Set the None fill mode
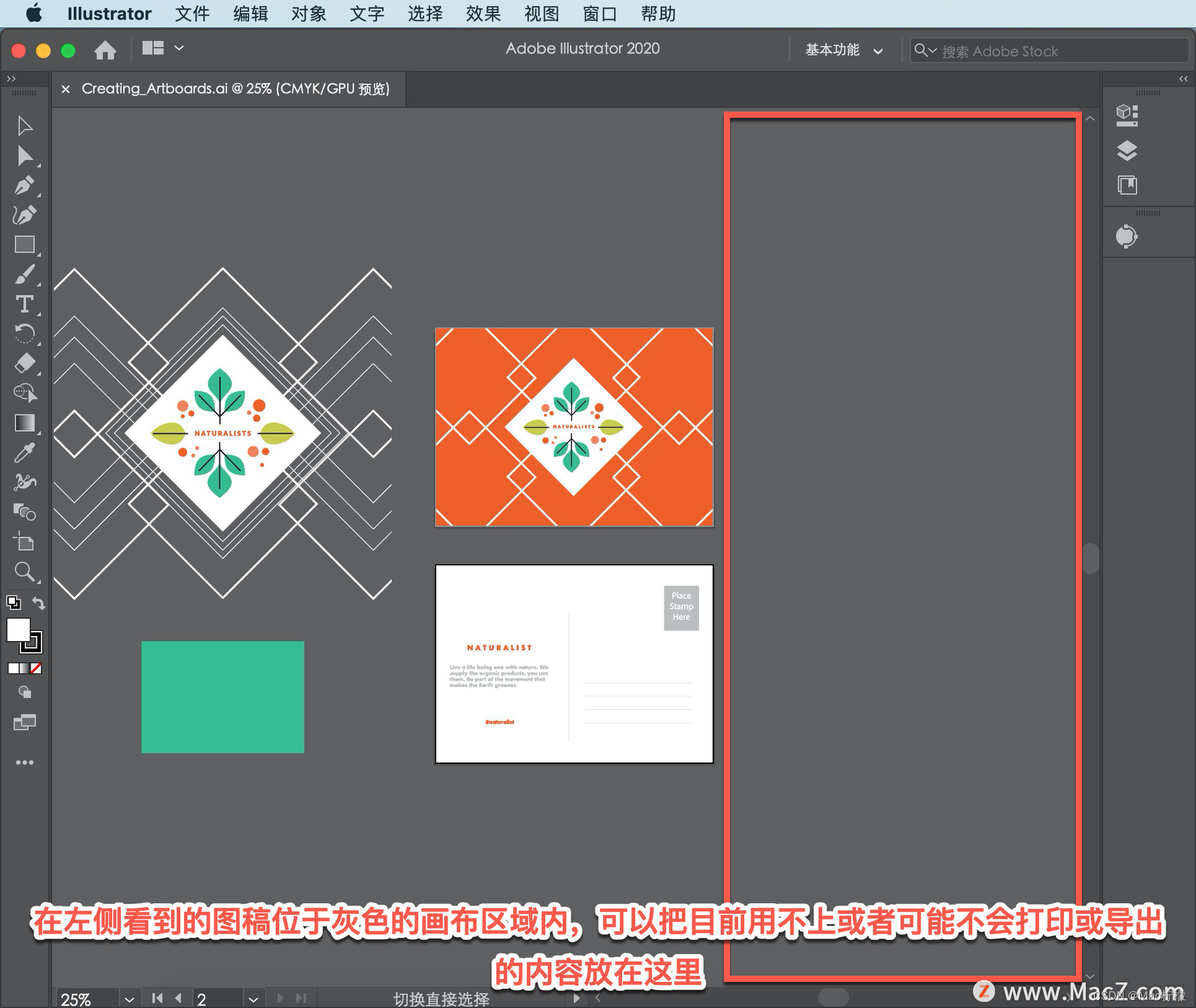1196x1008 pixels. [36, 668]
